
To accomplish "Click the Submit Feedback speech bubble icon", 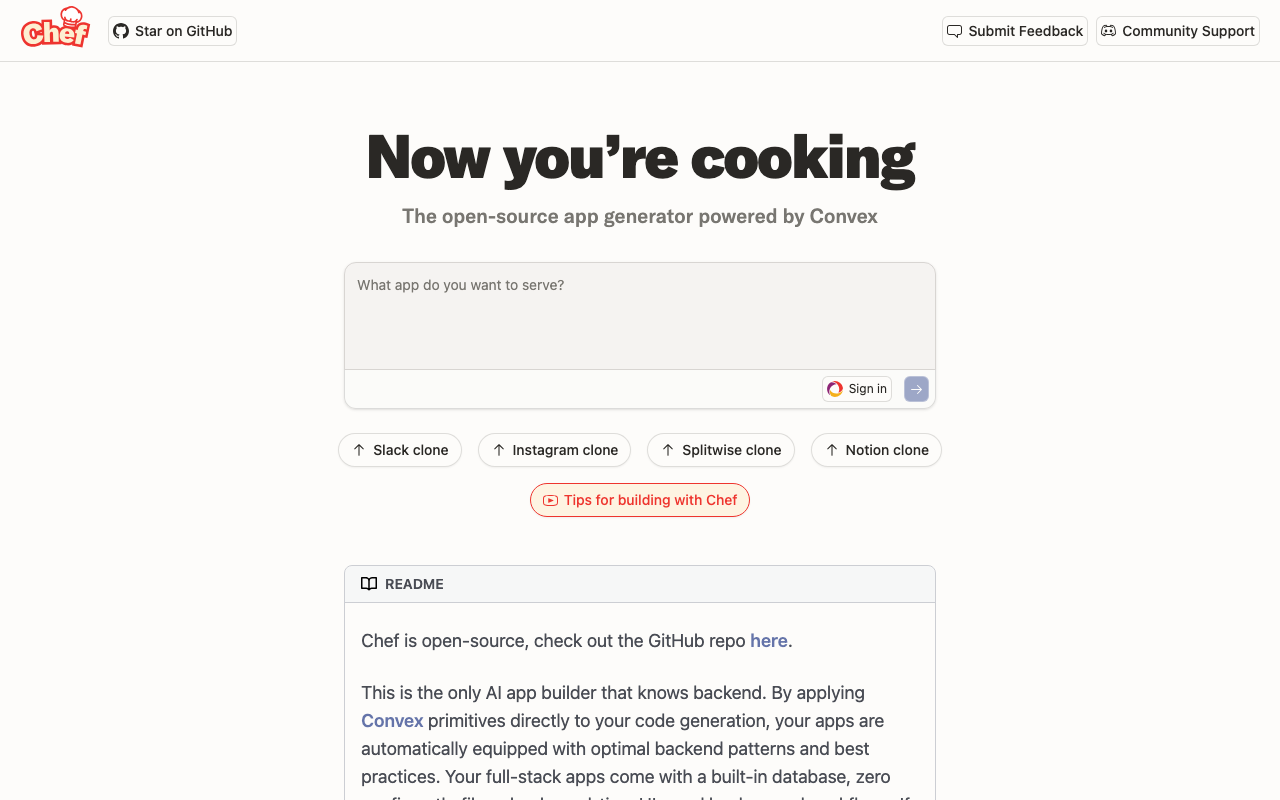I will pos(955,31).
